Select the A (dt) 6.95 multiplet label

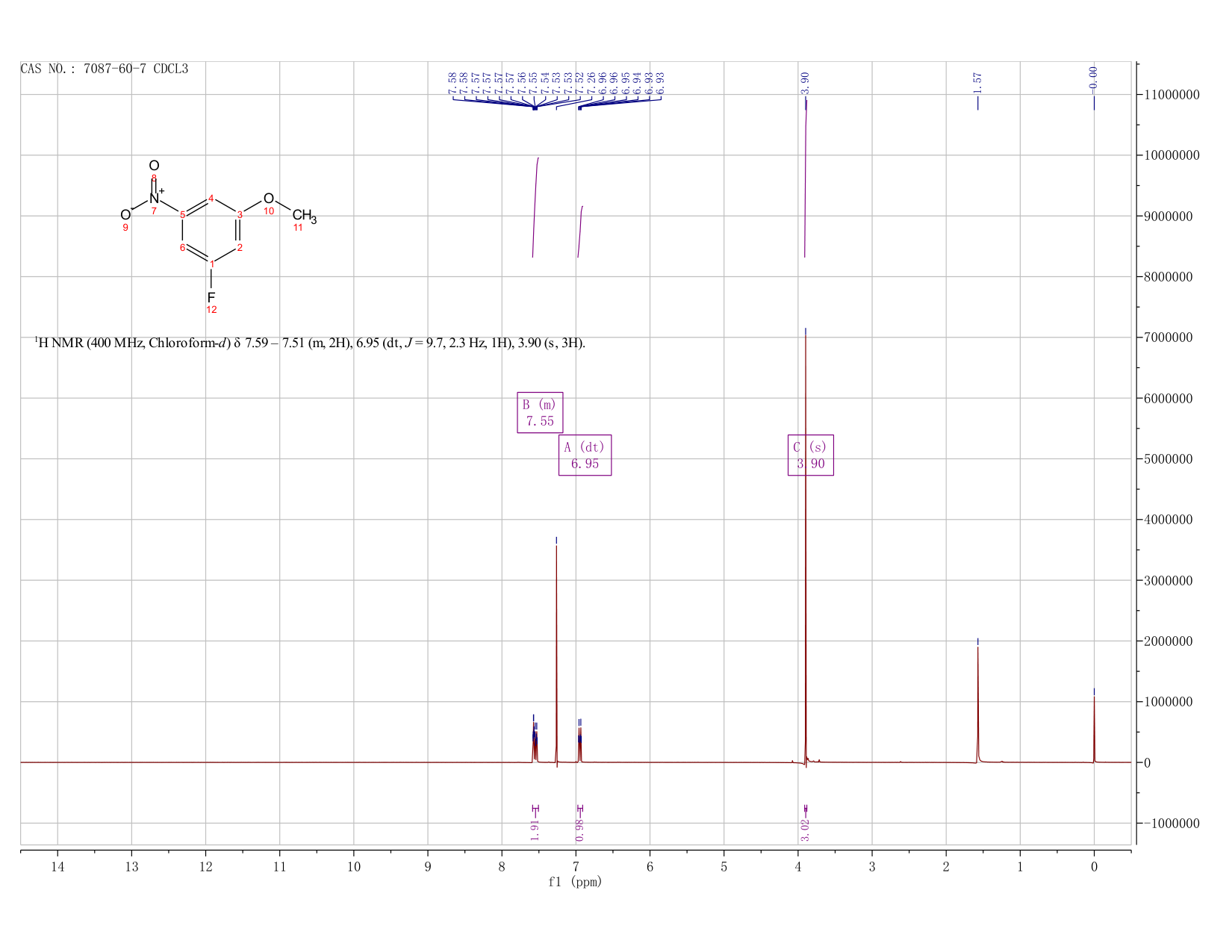coord(585,455)
